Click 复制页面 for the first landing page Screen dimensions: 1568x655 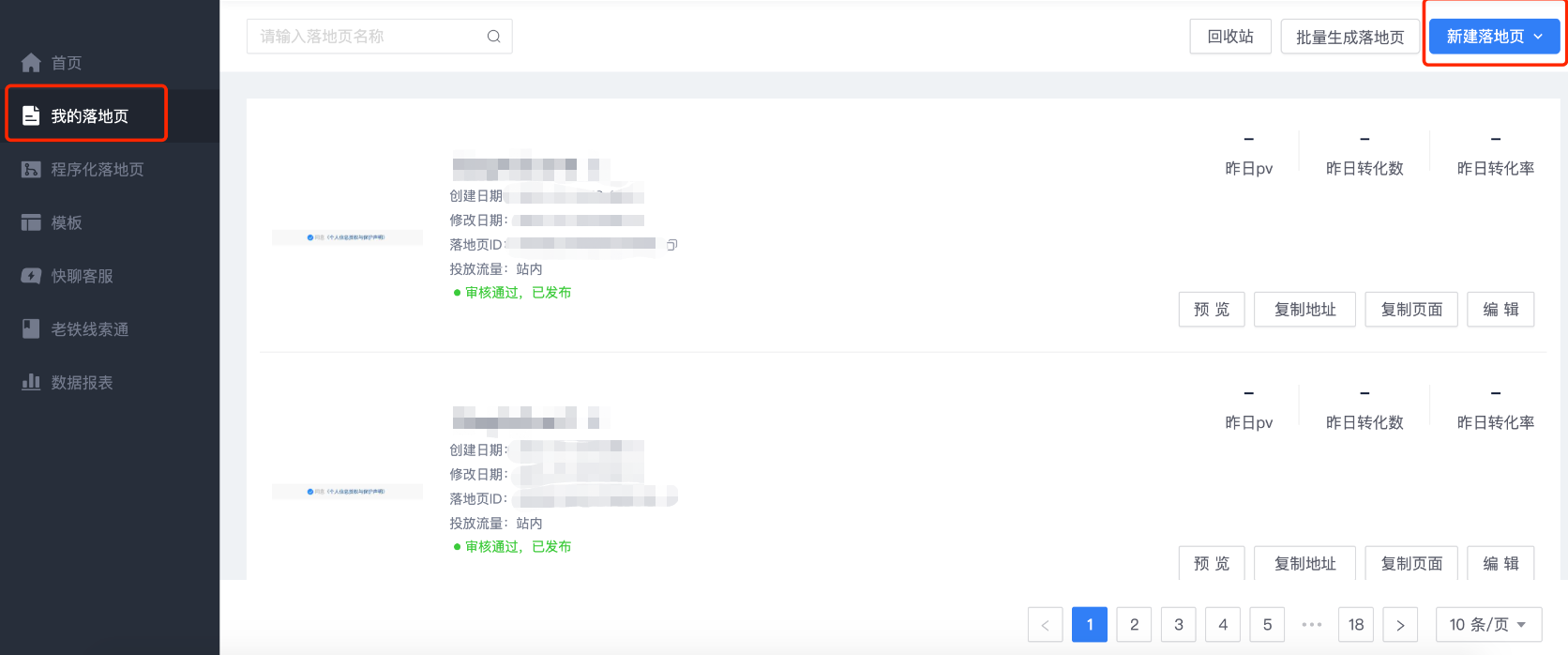click(x=1411, y=310)
